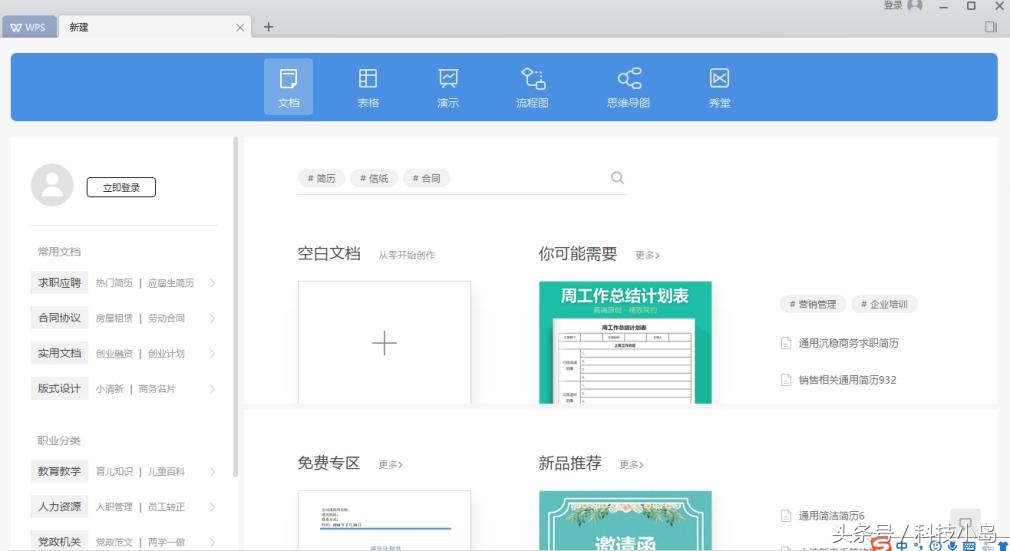Viewport: 1010px width, 551px height.
Task: Click 更多 next to 你可能需要
Action: coord(647,255)
